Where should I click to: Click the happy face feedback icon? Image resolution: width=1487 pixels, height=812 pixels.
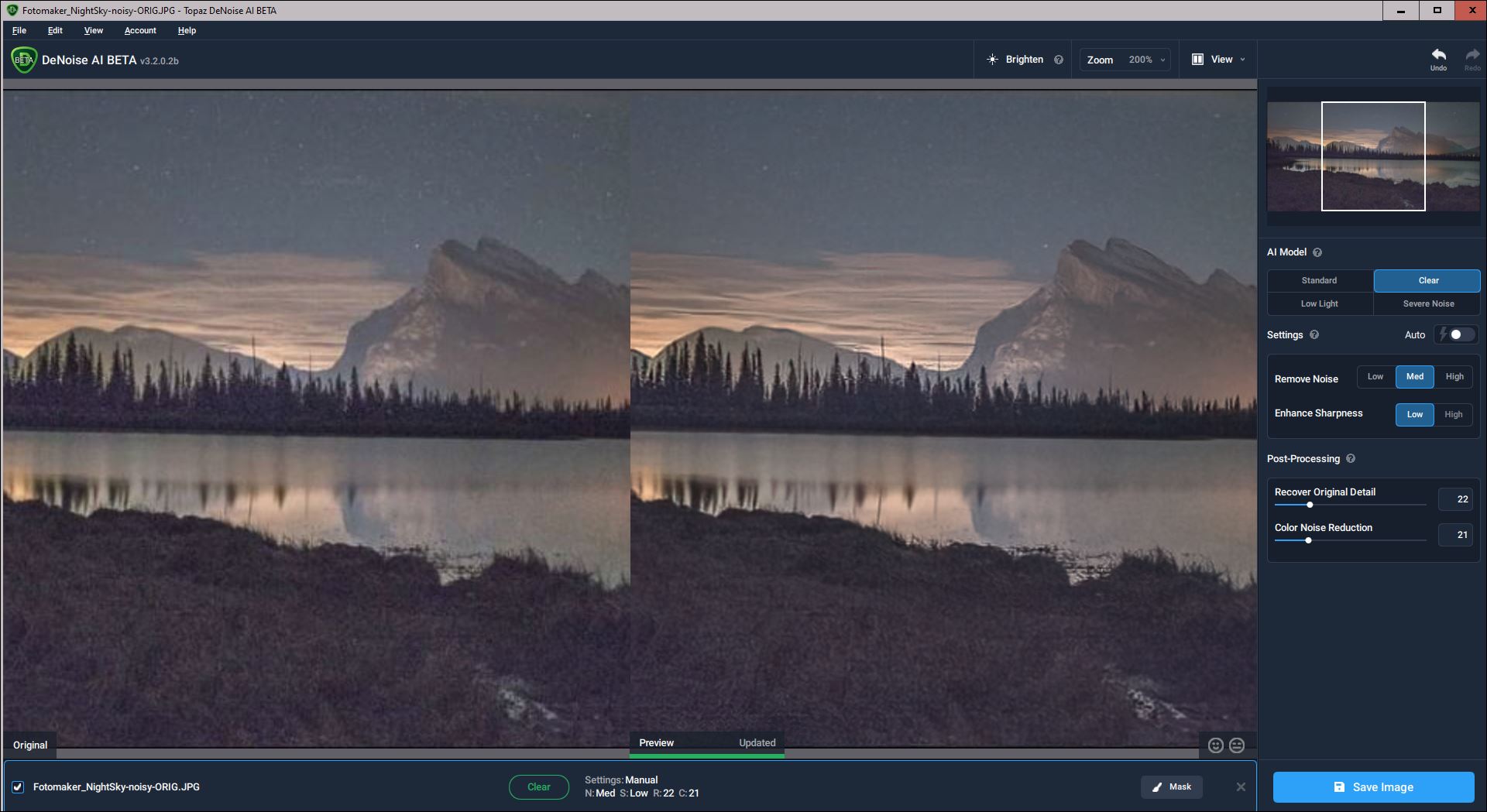click(x=1216, y=745)
